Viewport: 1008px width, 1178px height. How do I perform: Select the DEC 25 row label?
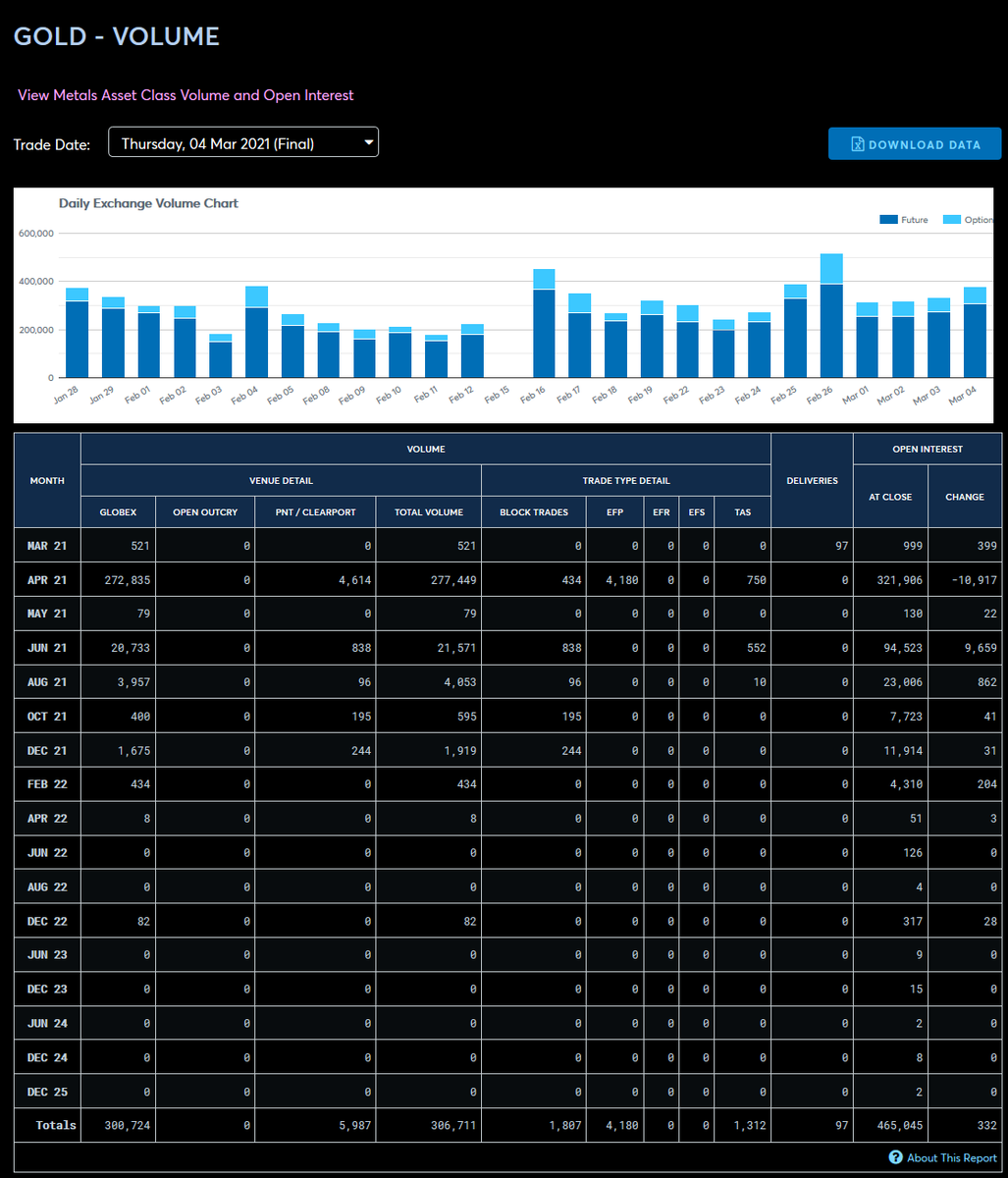pos(47,1092)
